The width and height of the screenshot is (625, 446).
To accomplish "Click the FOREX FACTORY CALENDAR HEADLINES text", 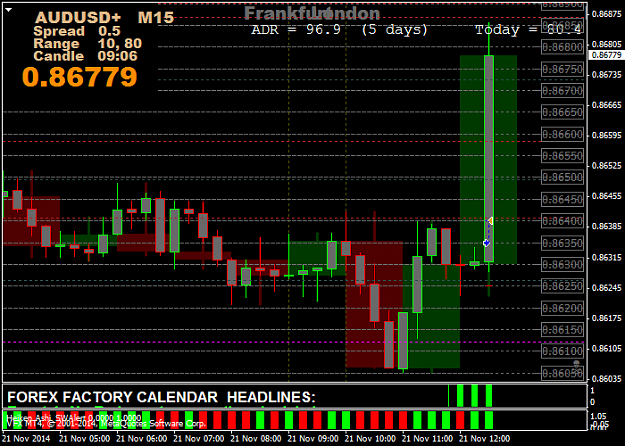I will click(x=161, y=397).
